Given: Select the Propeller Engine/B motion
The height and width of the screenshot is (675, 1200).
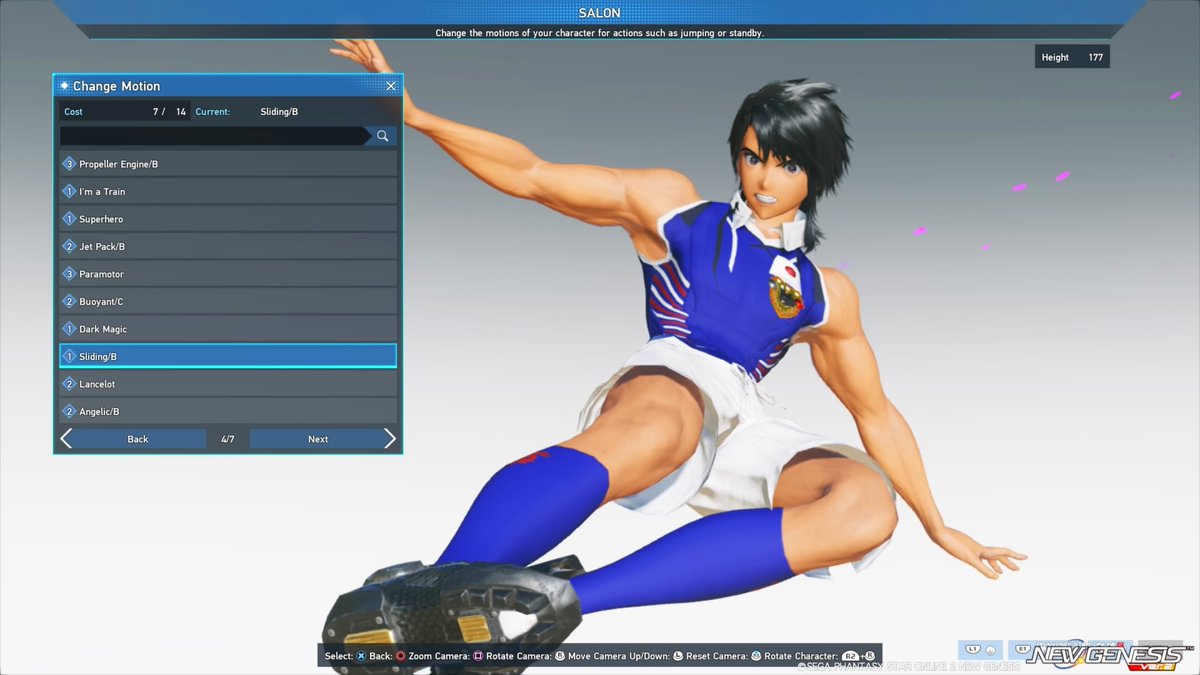Looking at the screenshot, I should pos(228,164).
